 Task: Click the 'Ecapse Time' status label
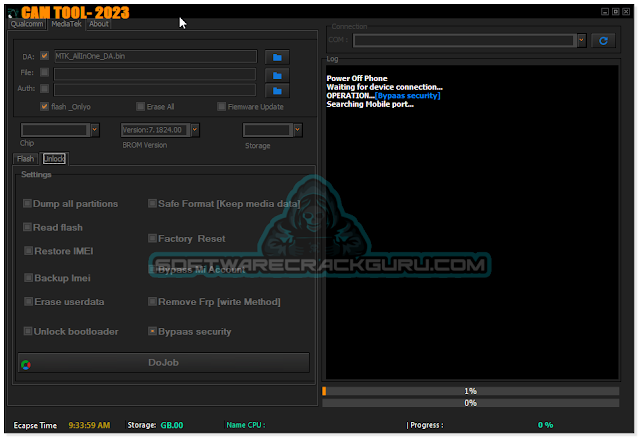point(35,425)
